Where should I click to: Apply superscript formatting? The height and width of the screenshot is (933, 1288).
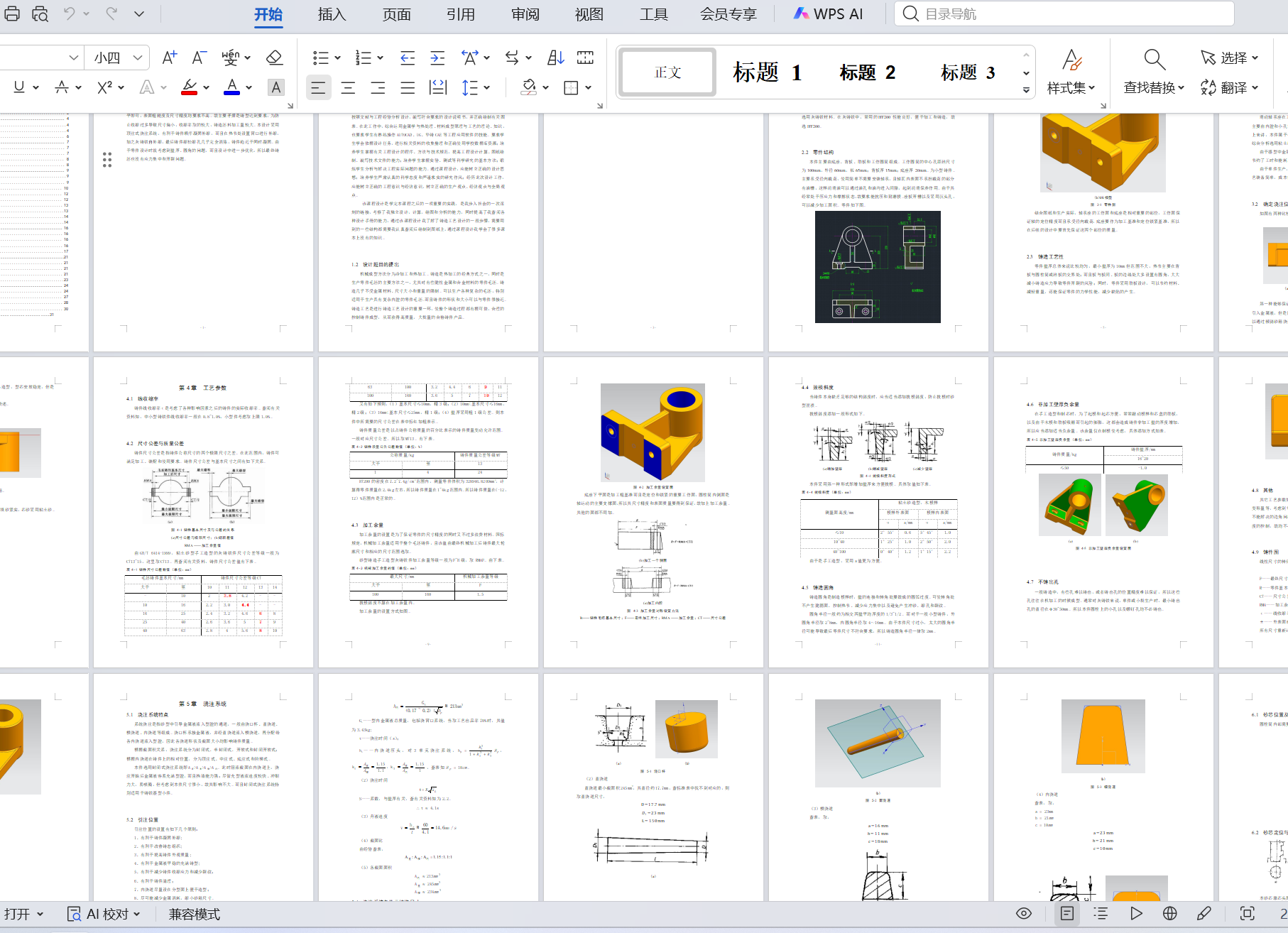[105, 87]
